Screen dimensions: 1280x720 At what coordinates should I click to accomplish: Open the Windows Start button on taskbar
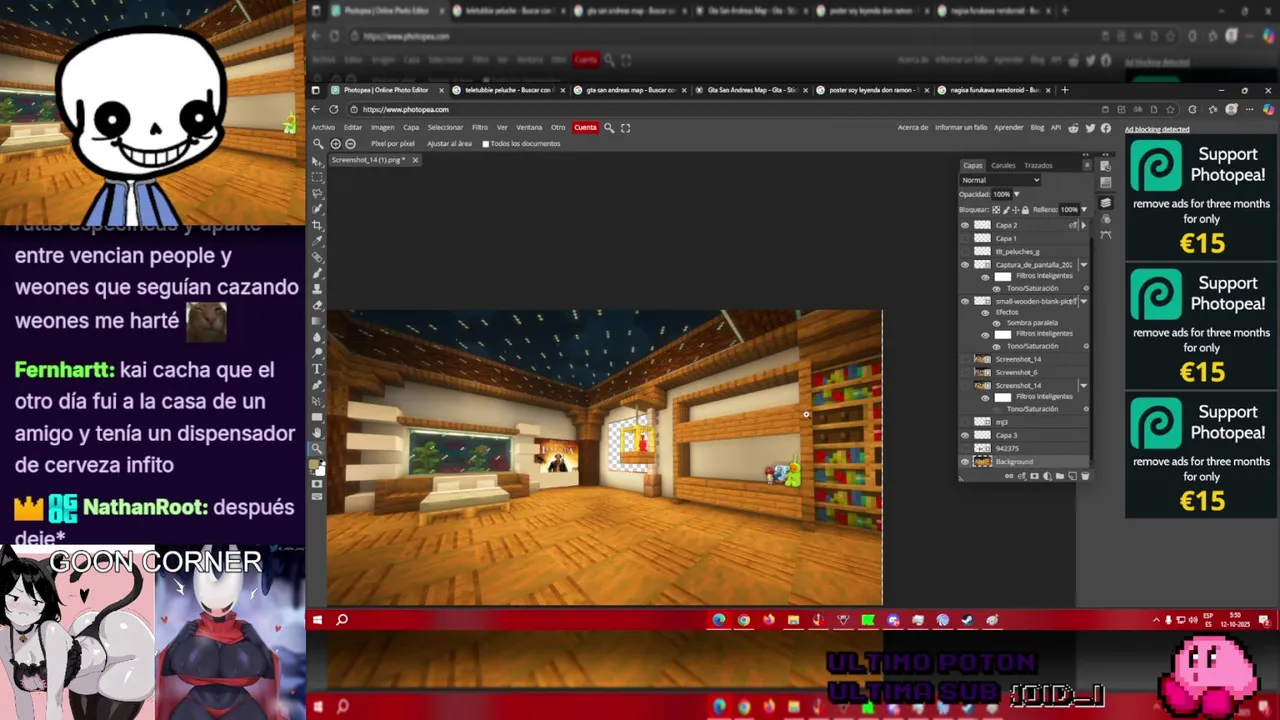click(x=317, y=620)
